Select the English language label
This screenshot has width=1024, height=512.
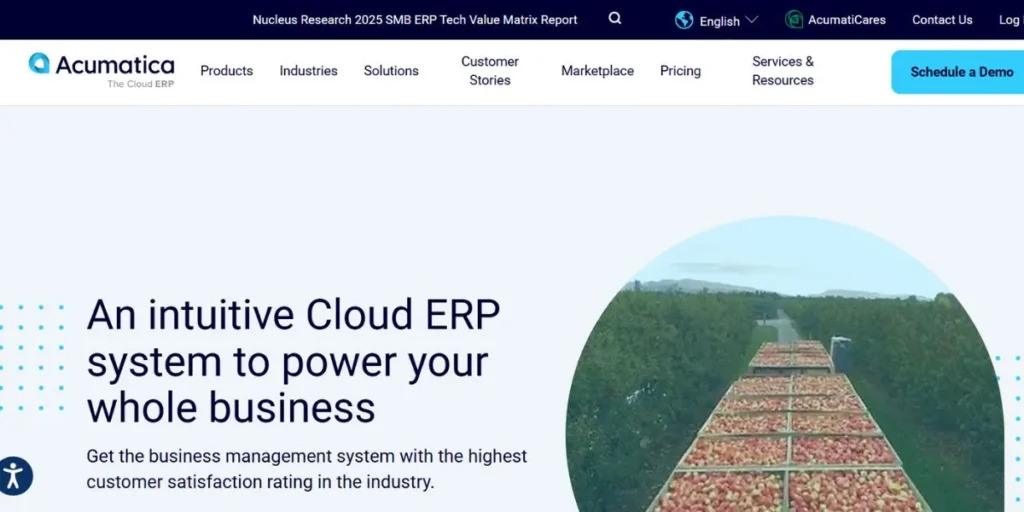[719, 21]
